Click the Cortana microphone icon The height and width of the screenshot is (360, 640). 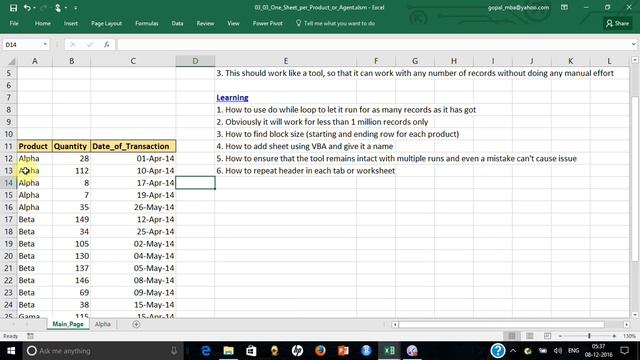pyautogui.click(x=174, y=351)
